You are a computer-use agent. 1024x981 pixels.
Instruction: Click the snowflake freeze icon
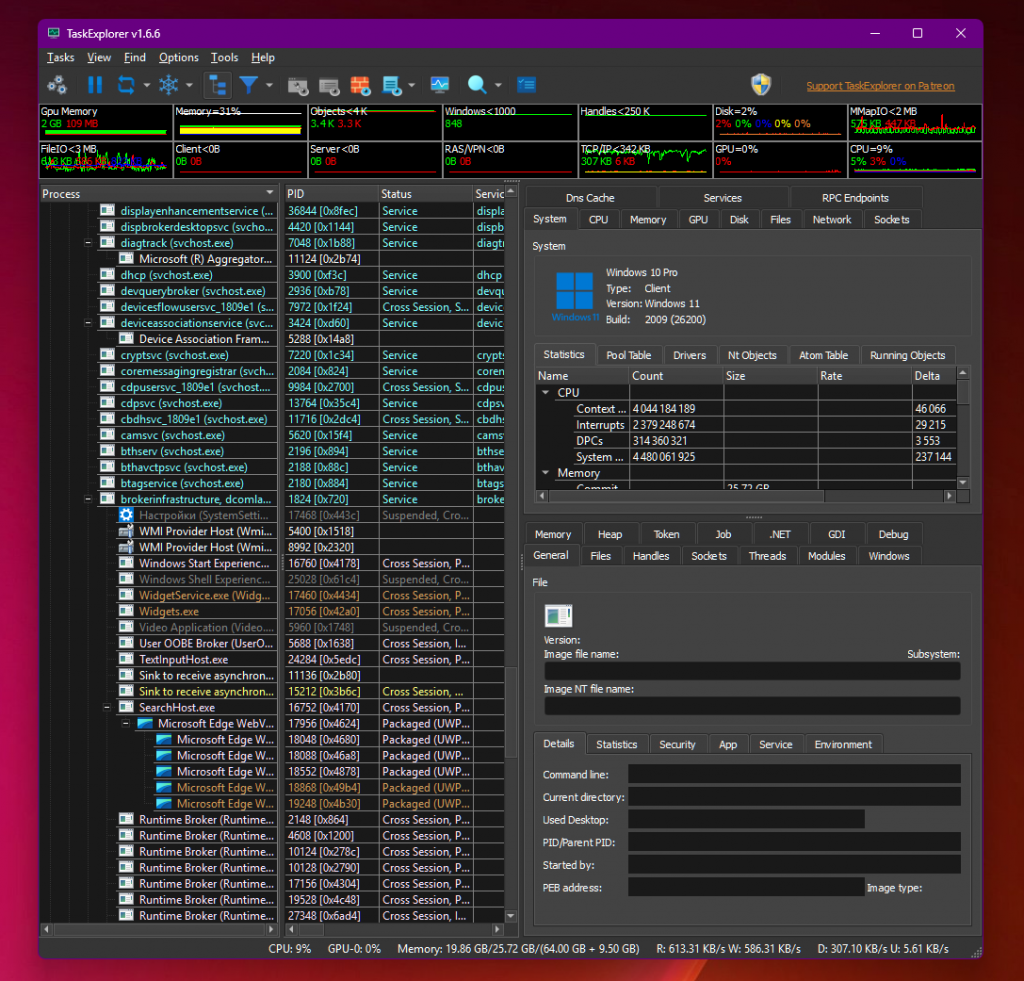tap(170, 85)
